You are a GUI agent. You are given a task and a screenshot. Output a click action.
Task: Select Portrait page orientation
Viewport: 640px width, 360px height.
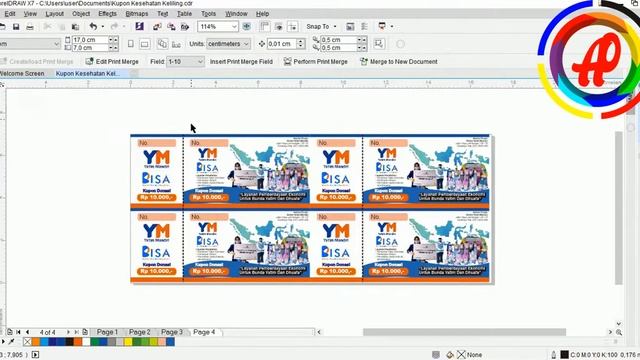[131, 44]
